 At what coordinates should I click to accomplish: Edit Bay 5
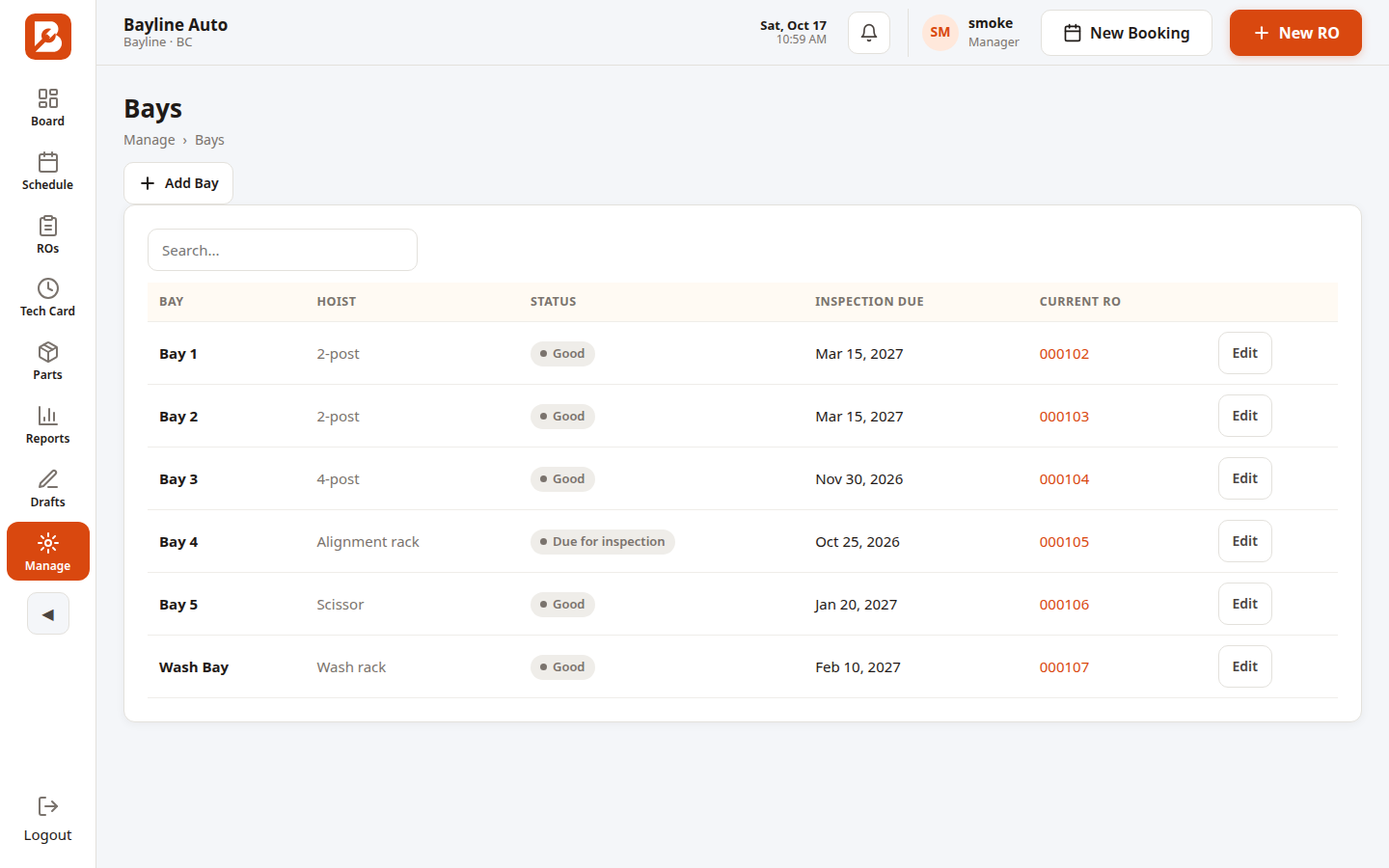(1245, 604)
